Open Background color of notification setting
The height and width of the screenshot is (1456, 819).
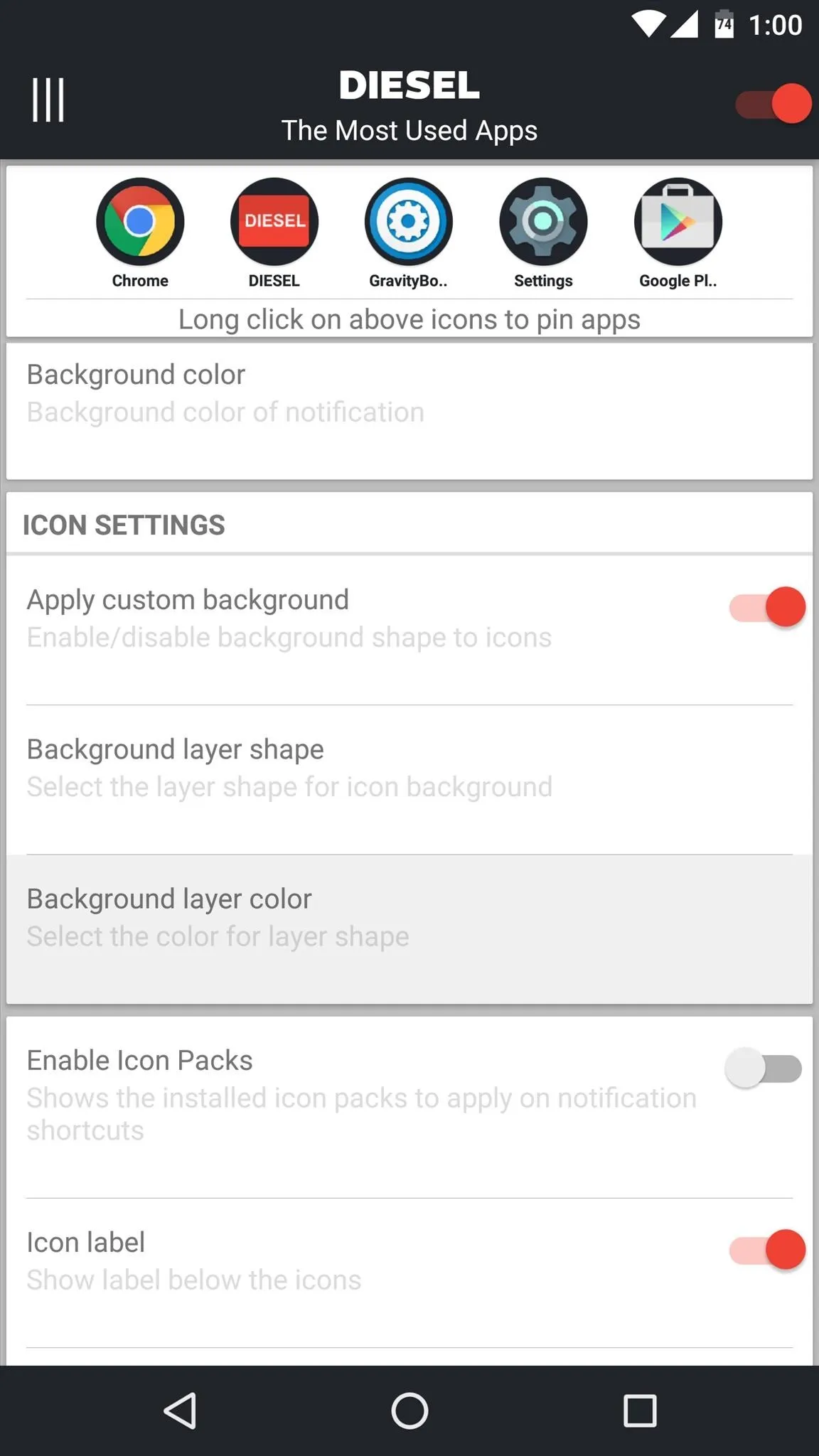(x=409, y=412)
